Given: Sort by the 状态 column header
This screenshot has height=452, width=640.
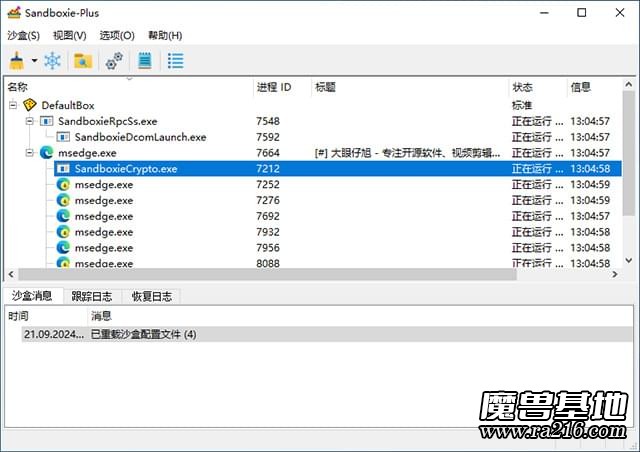Looking at the screenshot, I should click(x=538, y=87).
